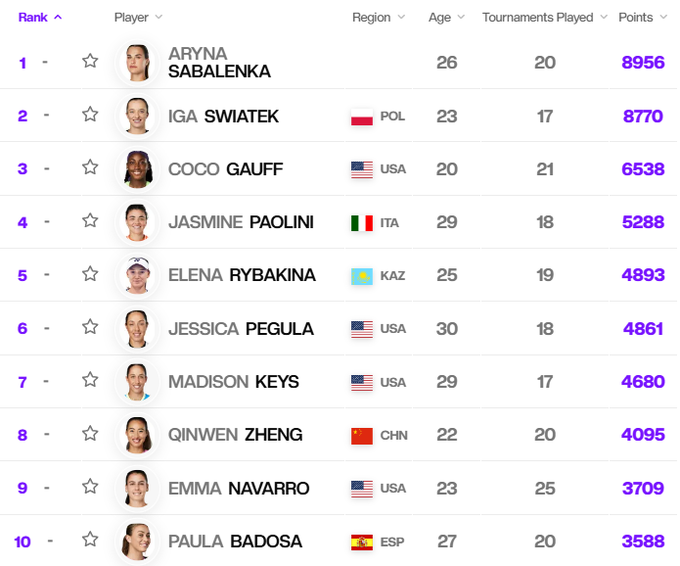Sort the table by Age header
The height and width of the screenshot is (566, 680).
point(446,17)
